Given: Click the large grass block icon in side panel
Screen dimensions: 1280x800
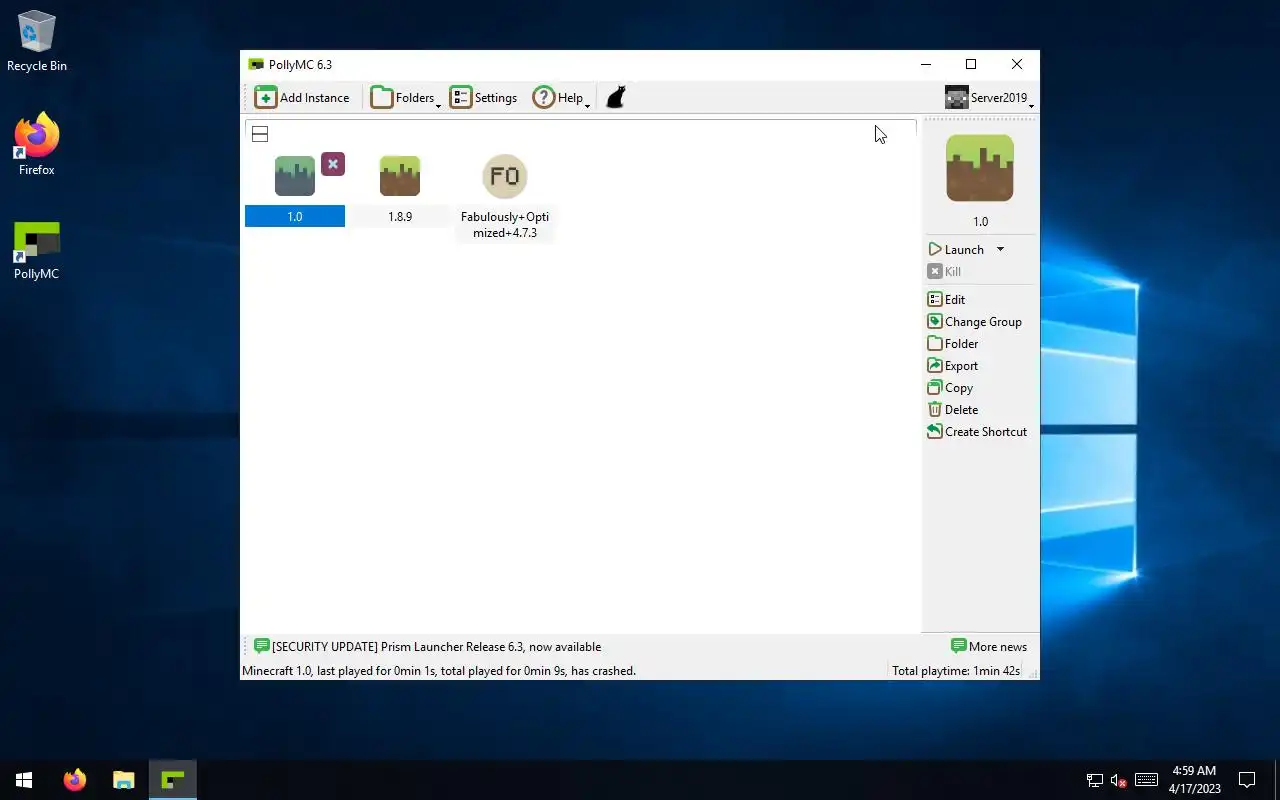Looking at the screenshot, I should 980,168.
